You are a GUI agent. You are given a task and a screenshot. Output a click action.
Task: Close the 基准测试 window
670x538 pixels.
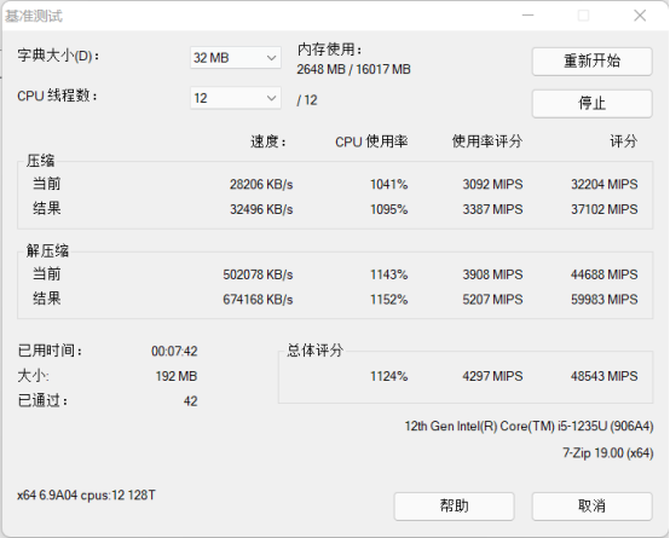coord(639,16)
